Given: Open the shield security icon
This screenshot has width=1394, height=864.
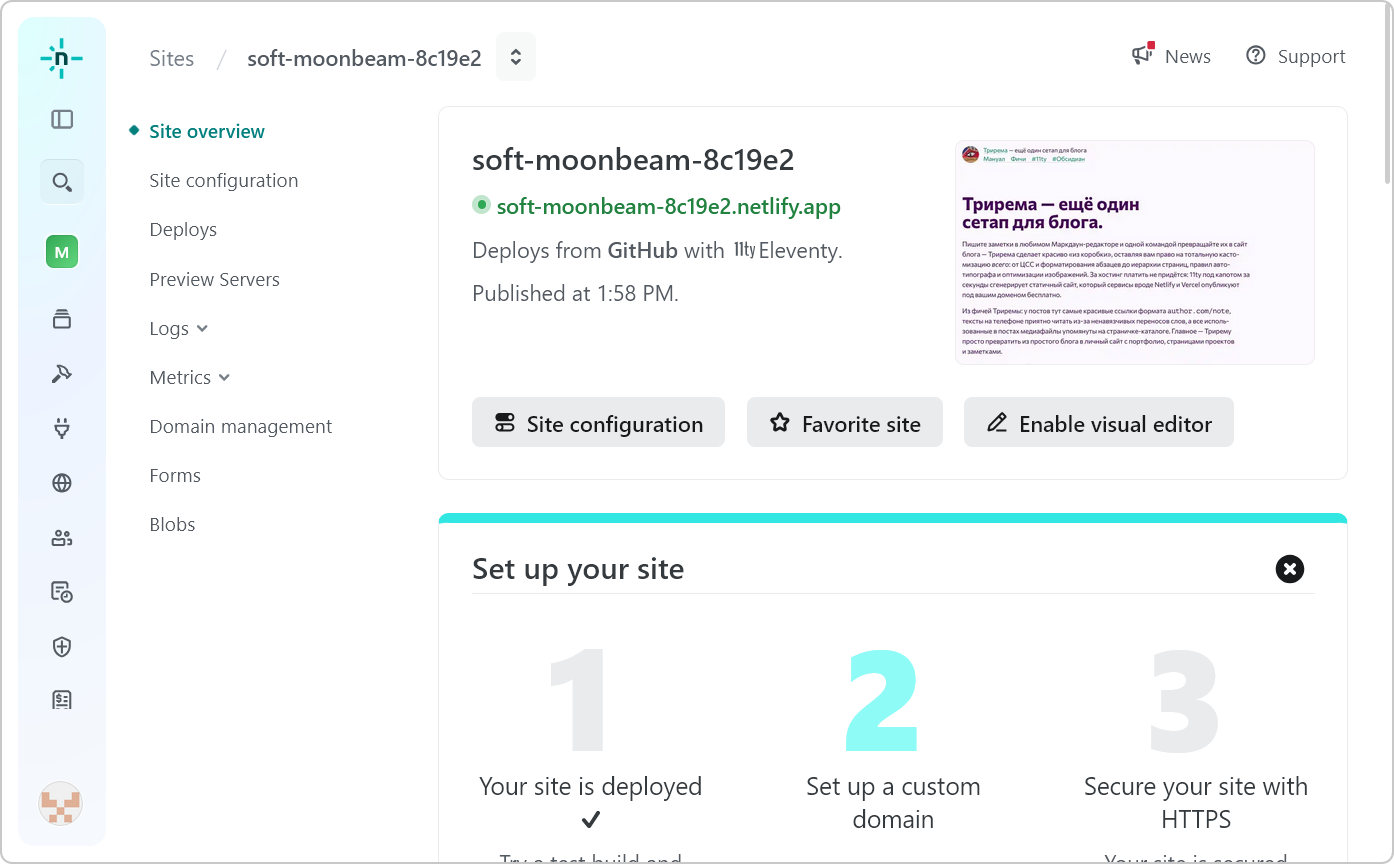Looking at the screenshot, I should pyautogui.click(x=62, y=647).
